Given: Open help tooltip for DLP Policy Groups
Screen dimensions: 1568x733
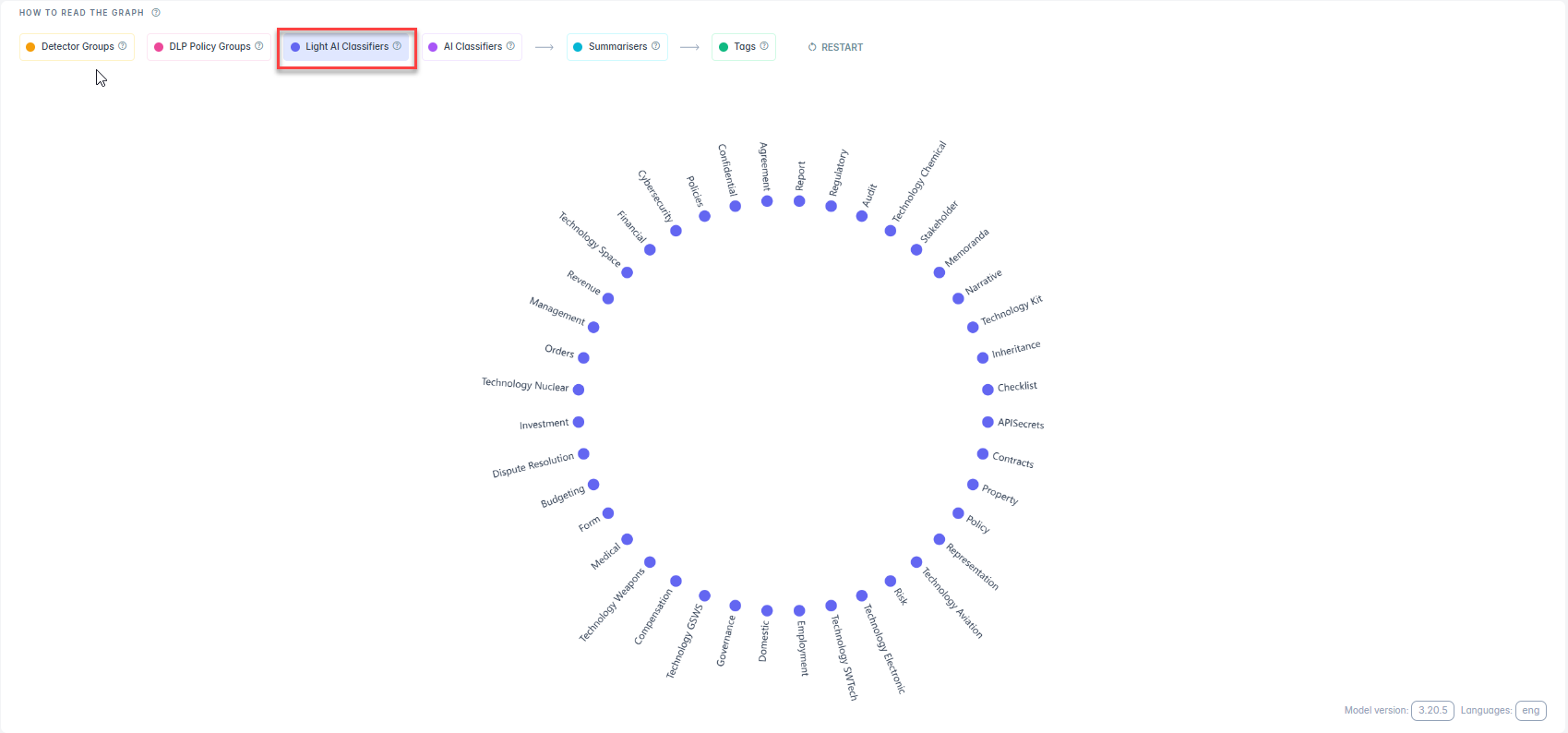Looking at the screenshot, I should 259,46.
